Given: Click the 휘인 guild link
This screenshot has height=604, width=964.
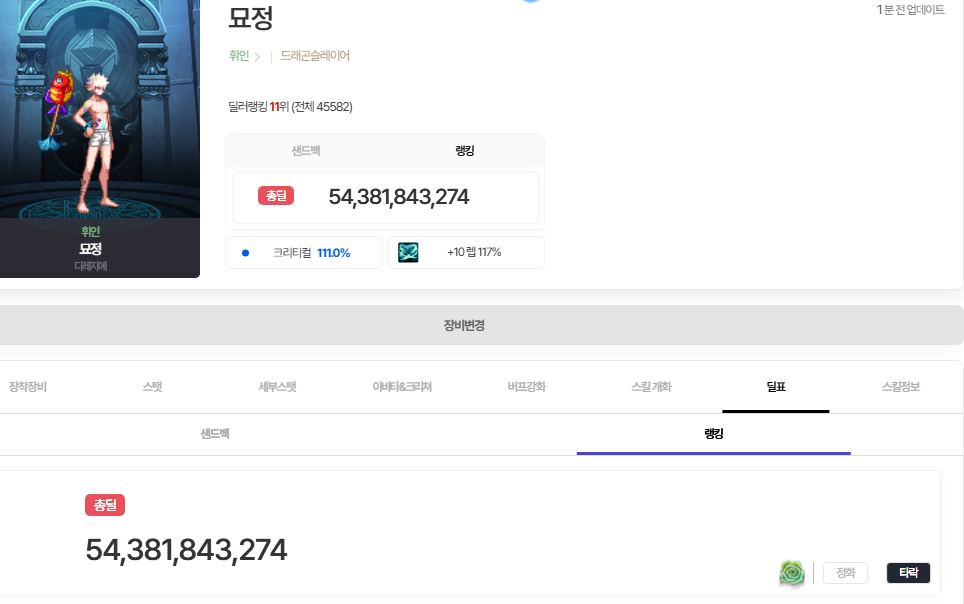Looking at the screenshot, I should (x=238, y=56).
